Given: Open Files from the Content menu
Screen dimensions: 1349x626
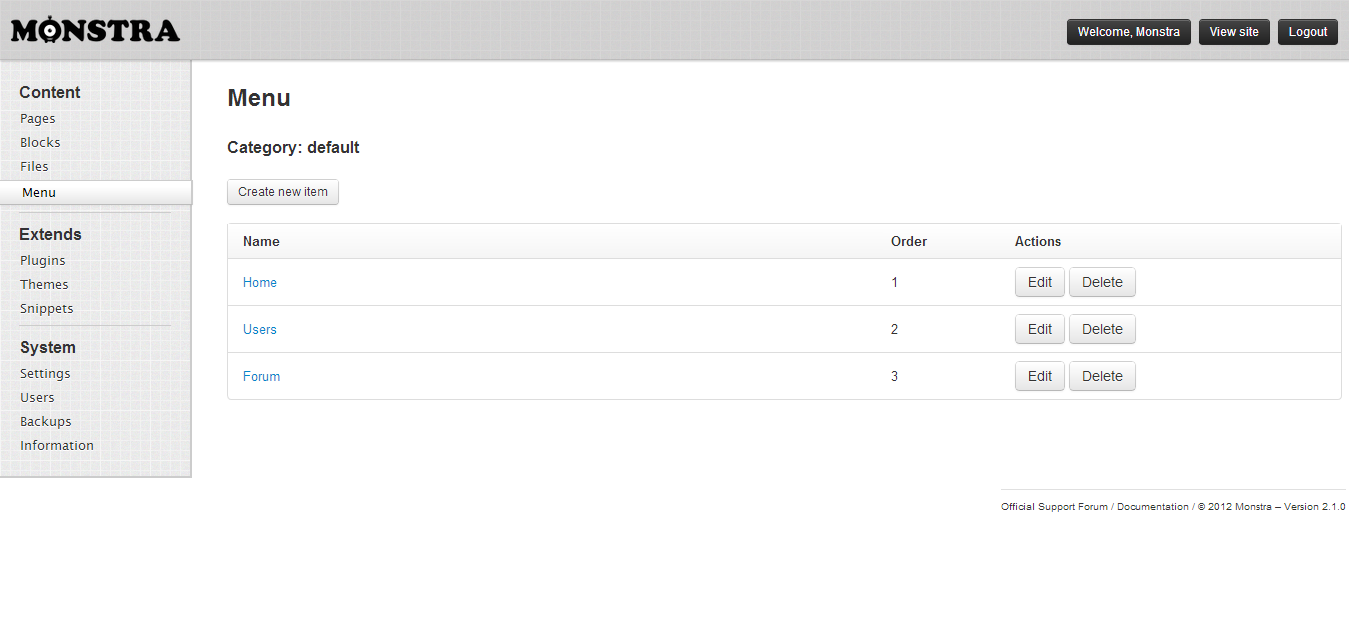Looking at the screenshot, I should click(34, 166).
